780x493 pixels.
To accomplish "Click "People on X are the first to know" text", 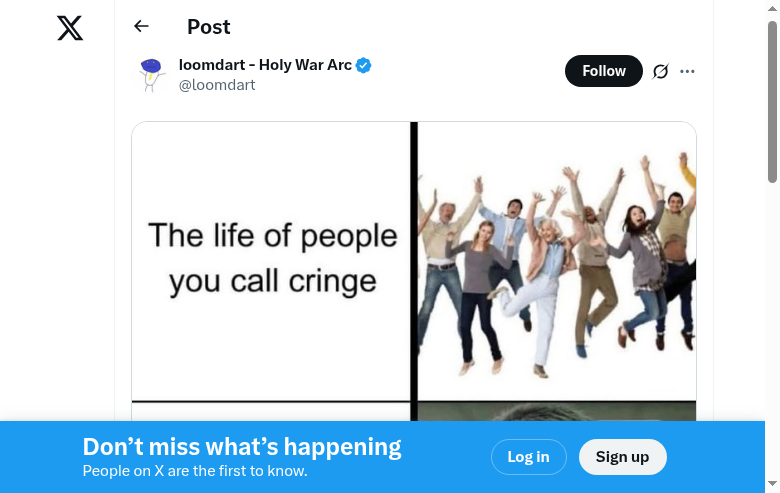I will 195,471.
